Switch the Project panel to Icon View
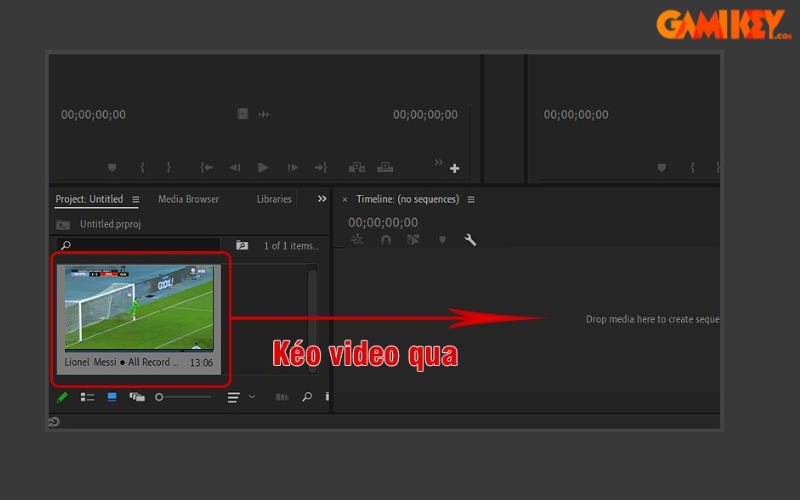The image size is (800, 500). [x=112, y=397]
